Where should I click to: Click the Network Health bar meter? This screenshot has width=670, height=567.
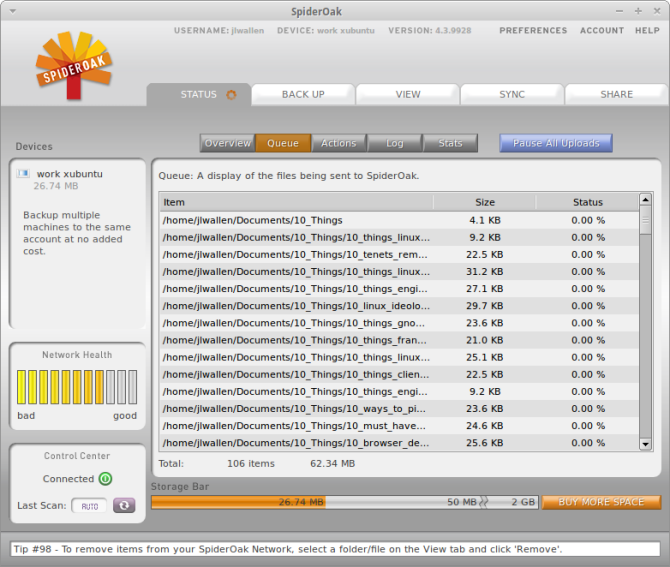coord(77,387)
